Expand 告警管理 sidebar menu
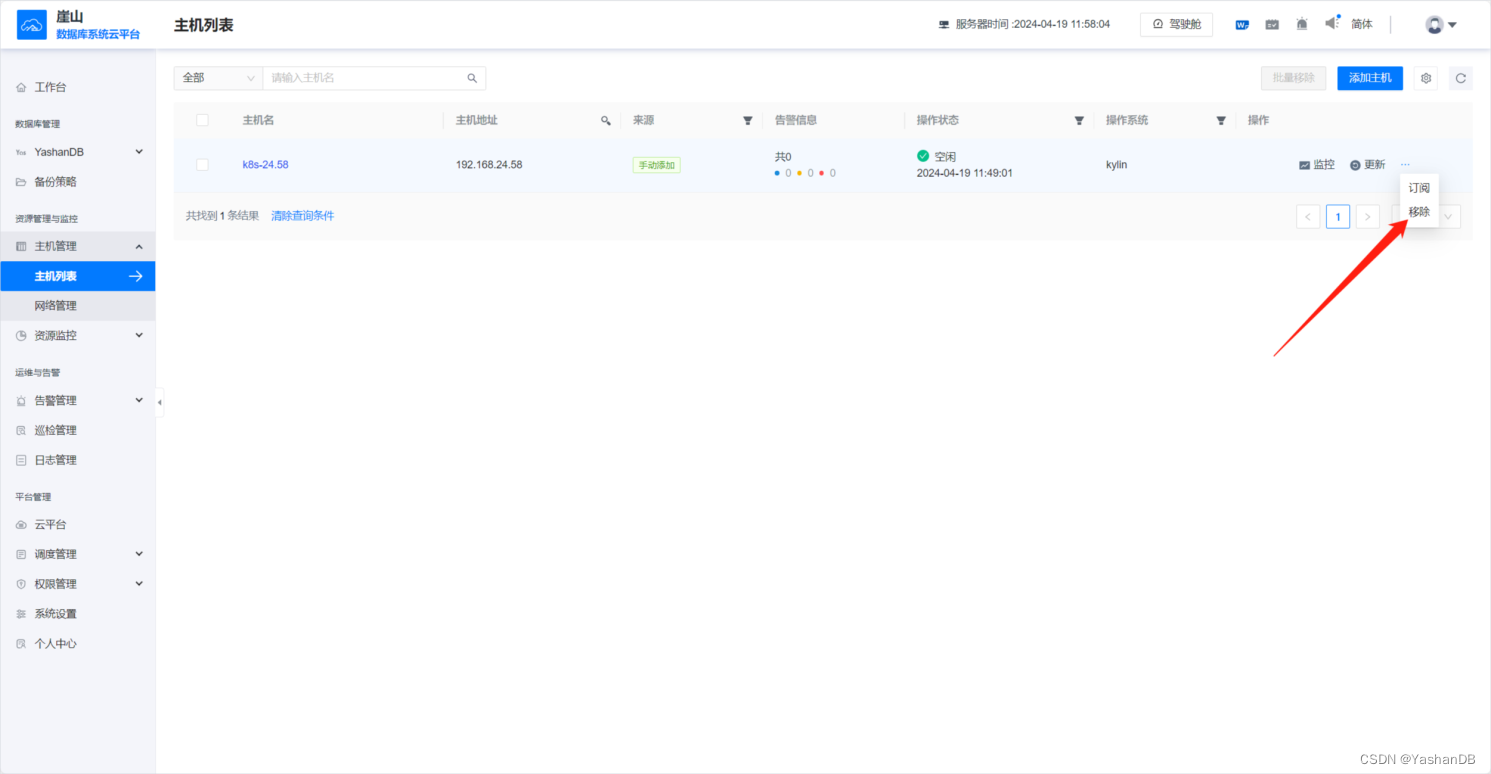This screenshot has height=774, width=1491. 78,400
